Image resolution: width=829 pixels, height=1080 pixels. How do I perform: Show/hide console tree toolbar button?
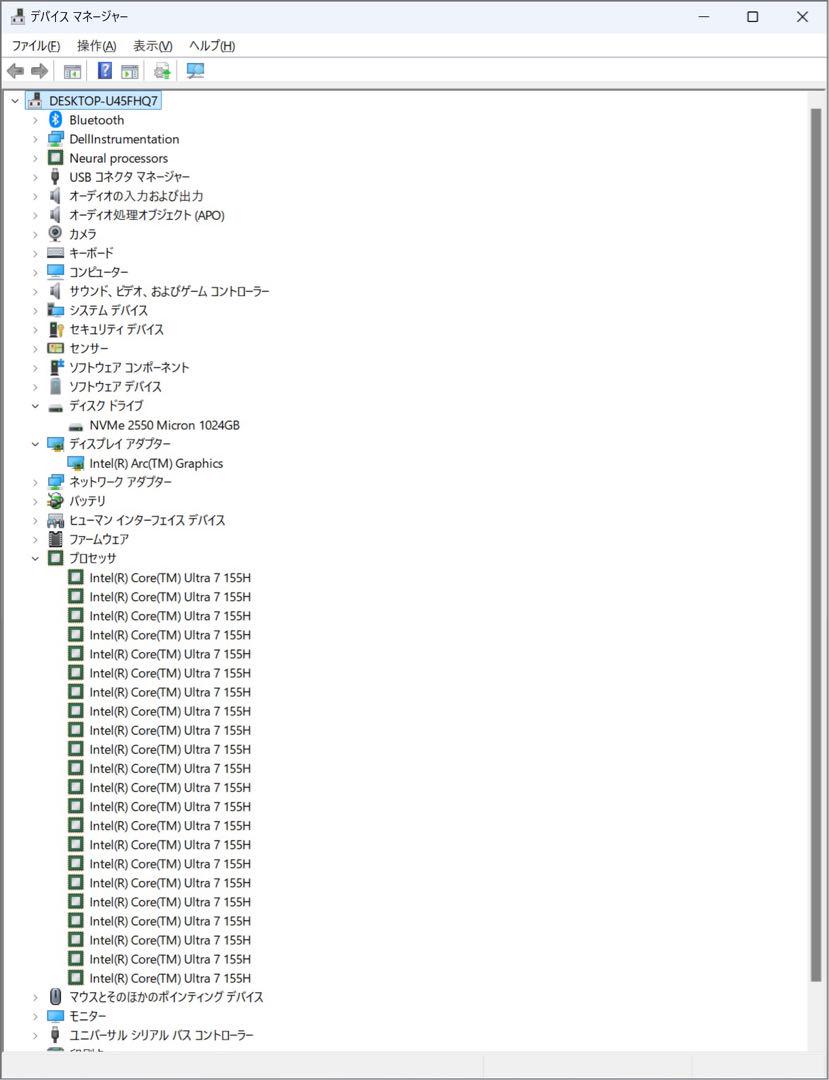pyautogui.click(x=72, y=71)
